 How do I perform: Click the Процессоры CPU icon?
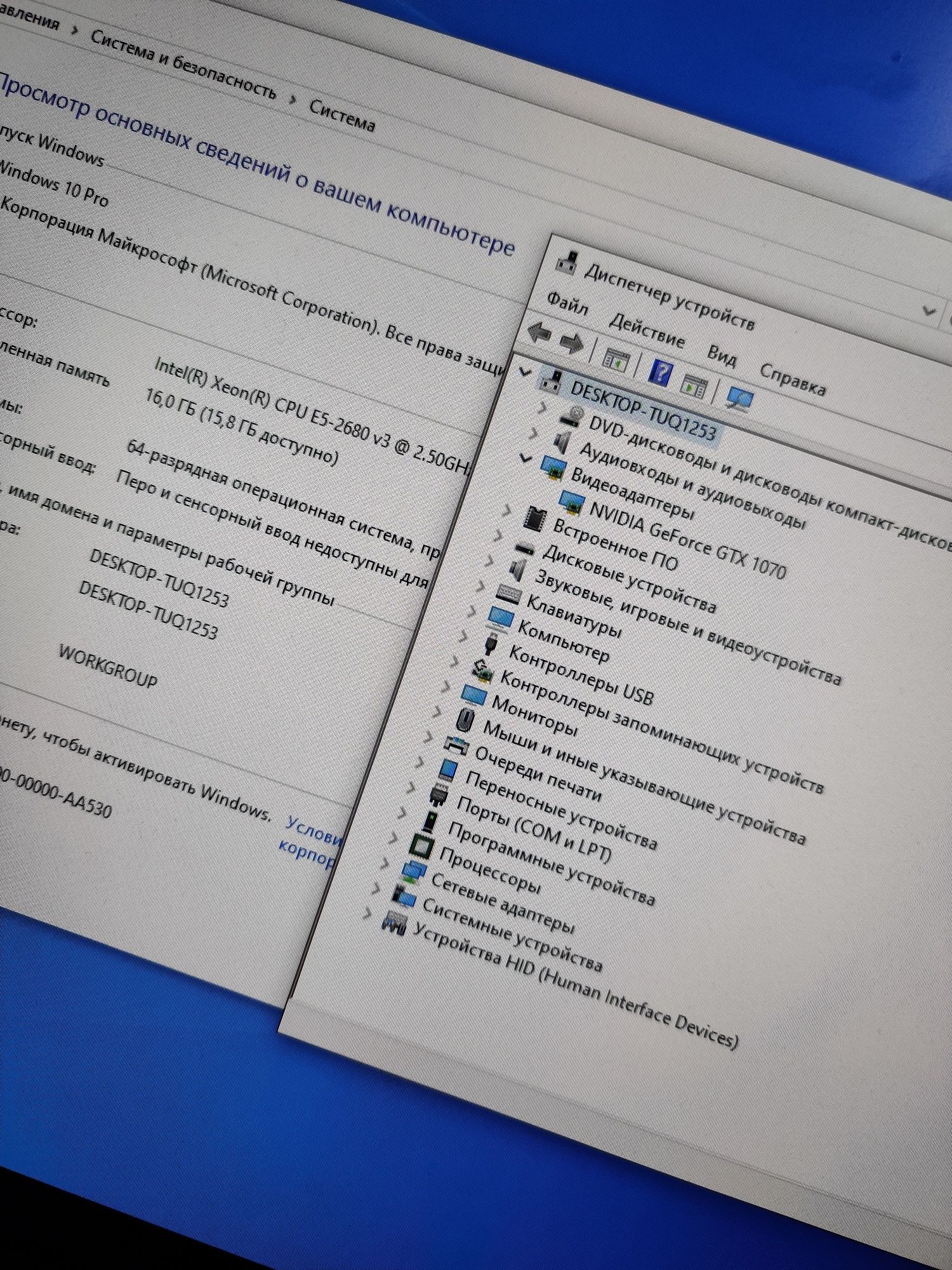(x=421, y=846)
